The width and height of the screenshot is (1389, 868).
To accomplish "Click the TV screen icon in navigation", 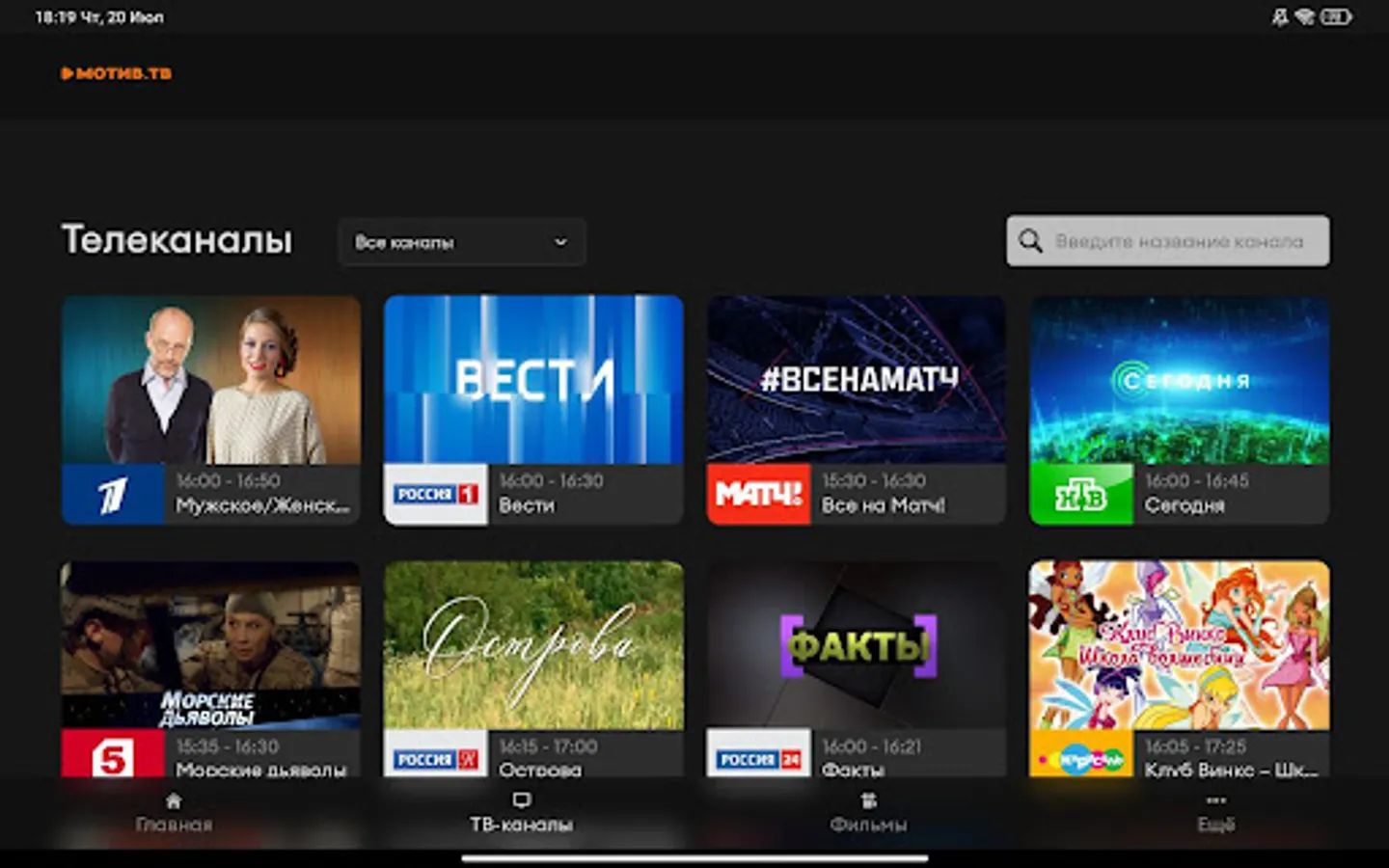I will tap(522, 800).
